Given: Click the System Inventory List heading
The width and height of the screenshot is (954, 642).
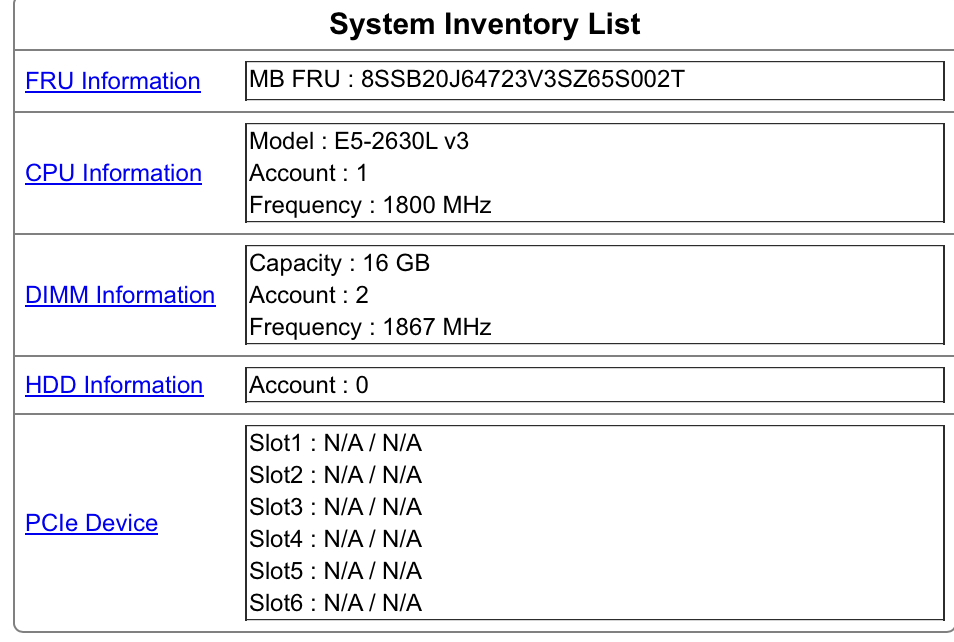Looking at the screenshot, I should (x=485, y=24).
